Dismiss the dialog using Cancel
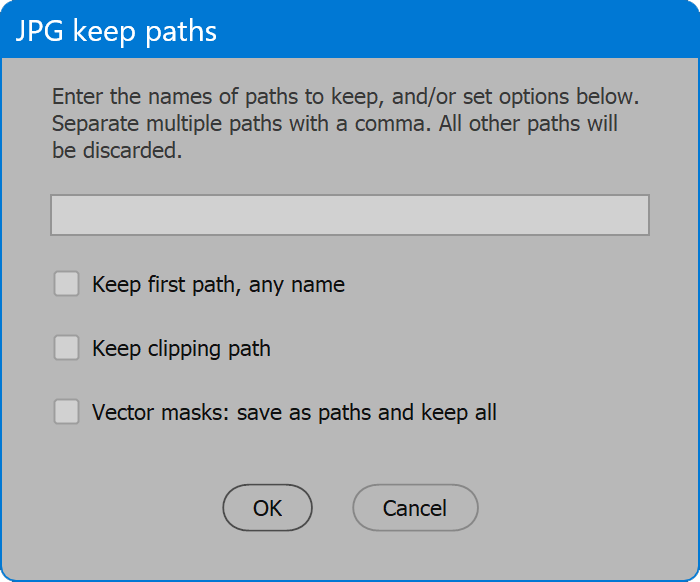Viewport: 700px width, 582px height. tap(415, 508)
